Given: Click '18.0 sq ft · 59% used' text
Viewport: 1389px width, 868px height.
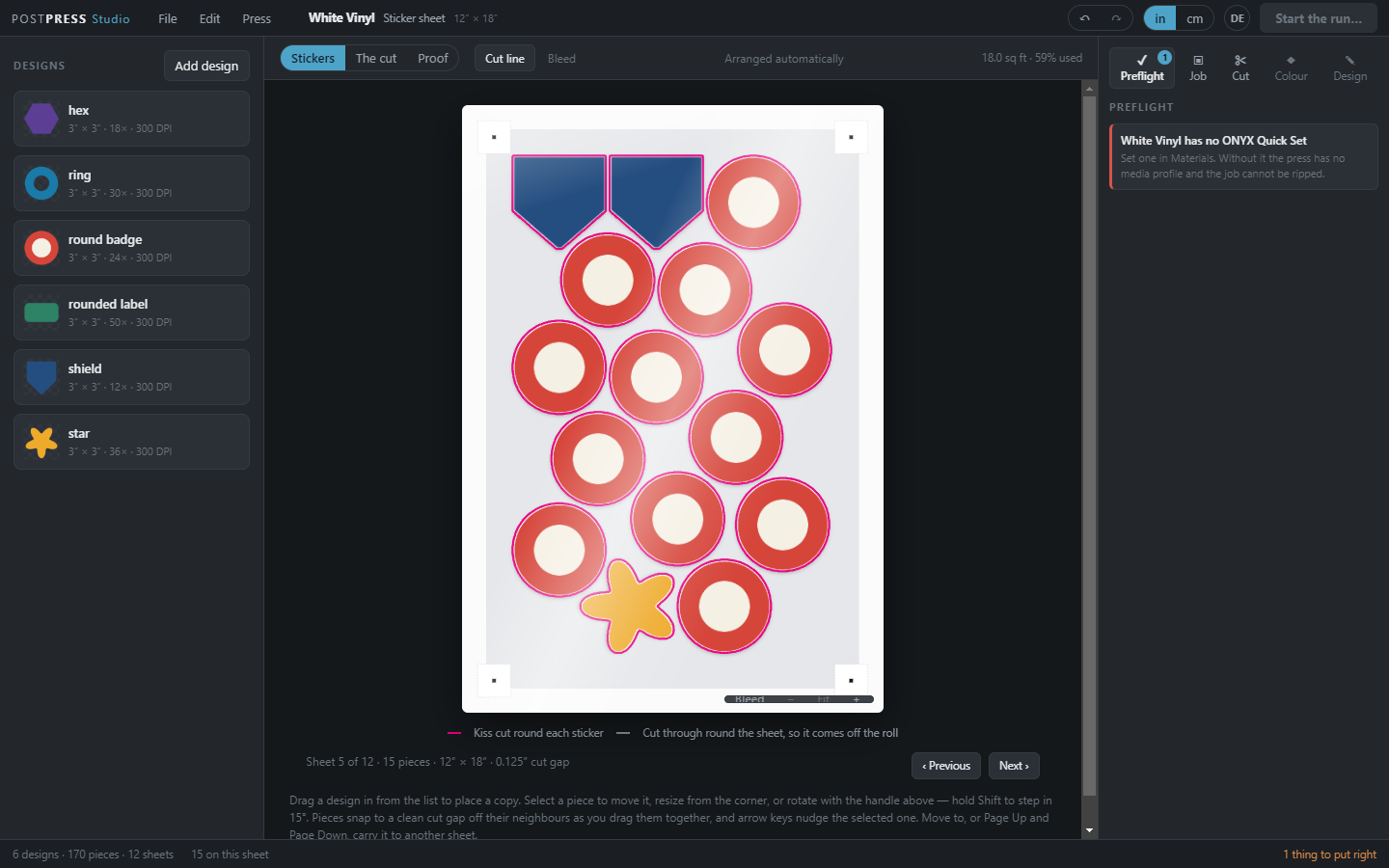Looking at the screenshot, I should click(1032, 58).
